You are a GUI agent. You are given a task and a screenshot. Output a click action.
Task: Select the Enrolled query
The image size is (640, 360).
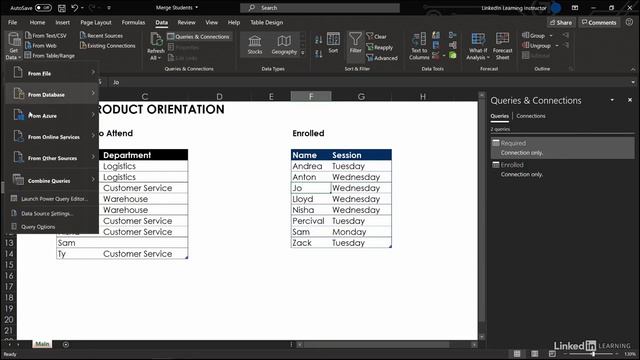[x=562, y=169]
